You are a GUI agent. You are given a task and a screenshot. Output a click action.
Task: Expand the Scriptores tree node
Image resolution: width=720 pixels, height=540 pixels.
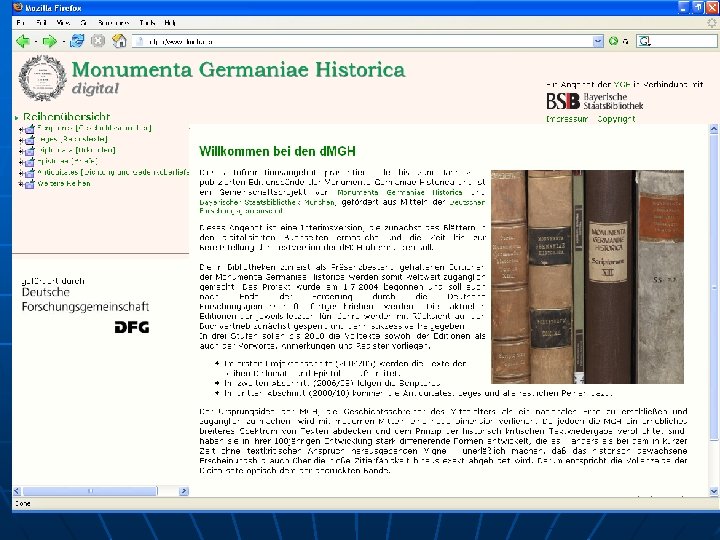[21, 129]
